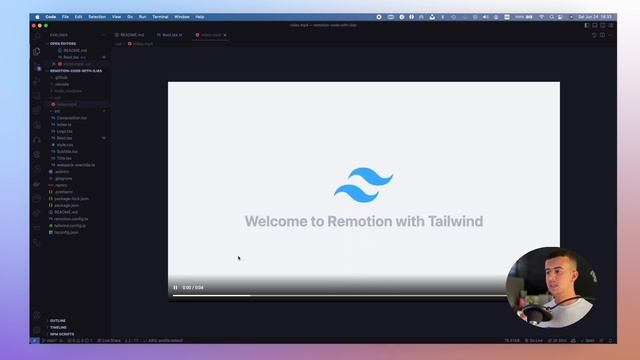Click the notifications bell in status bar
The height and width of the screenshot is (360, 640).
point(610,340)
